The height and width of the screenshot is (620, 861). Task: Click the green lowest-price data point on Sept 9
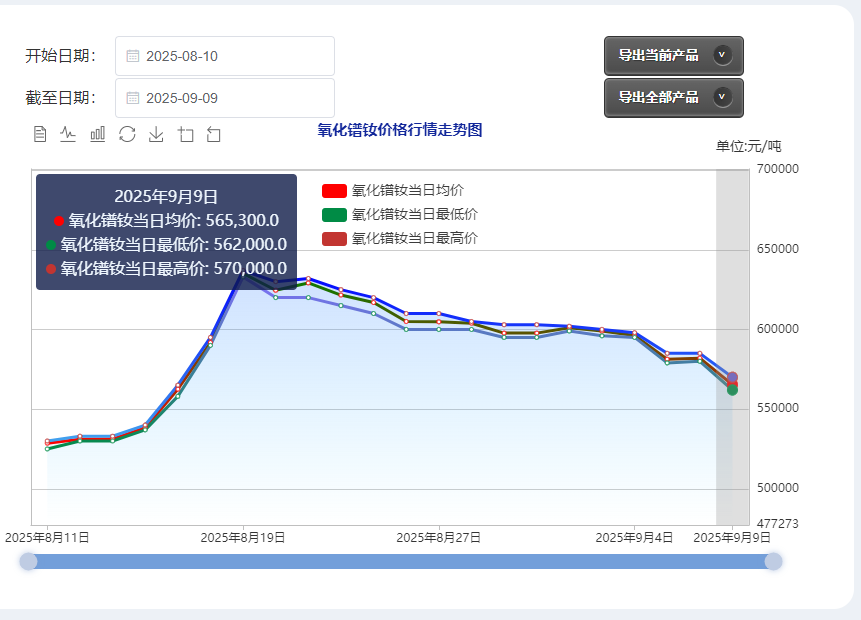(732, 390)
